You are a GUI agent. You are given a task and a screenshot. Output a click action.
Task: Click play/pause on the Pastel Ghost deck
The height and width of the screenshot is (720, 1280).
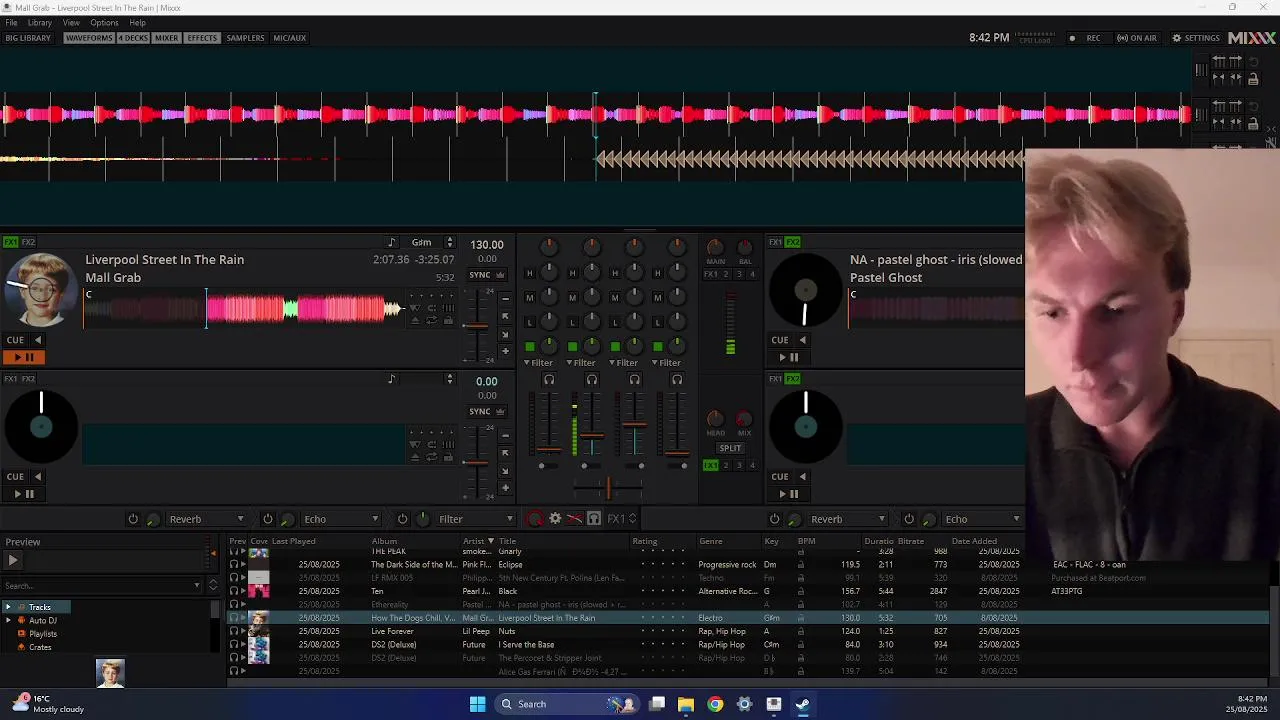(789, 357)
